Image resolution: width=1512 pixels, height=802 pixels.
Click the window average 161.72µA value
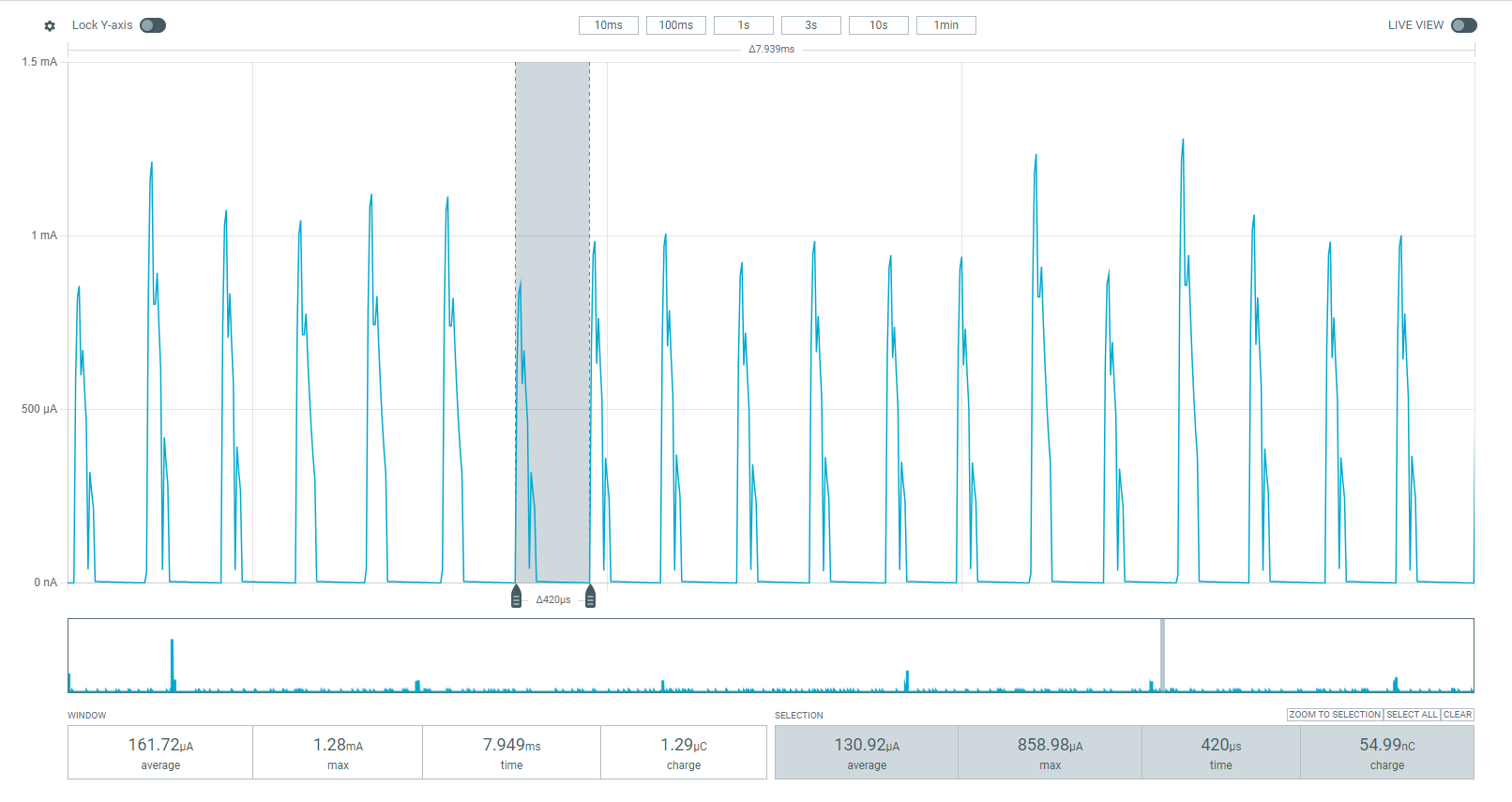160,745
